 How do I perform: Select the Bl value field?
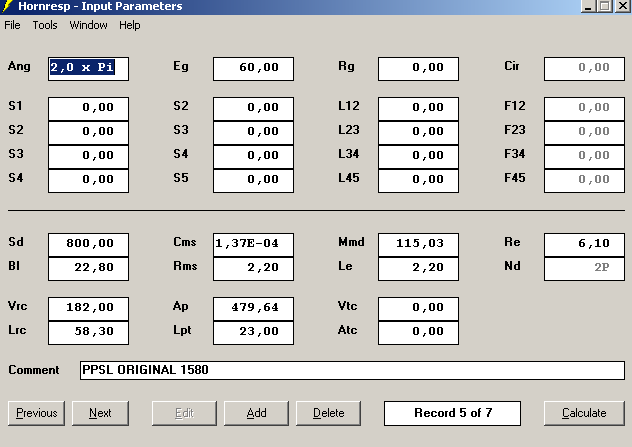click(x=88, y=267)
